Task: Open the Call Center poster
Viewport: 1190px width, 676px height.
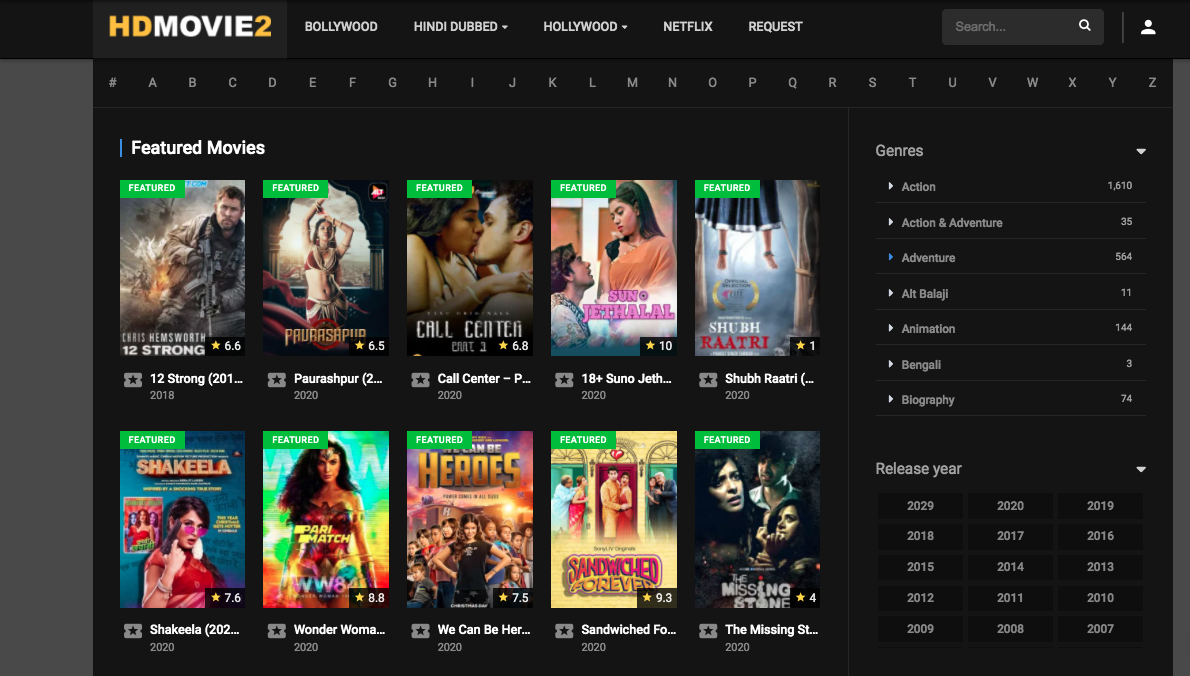Action: 470,268
